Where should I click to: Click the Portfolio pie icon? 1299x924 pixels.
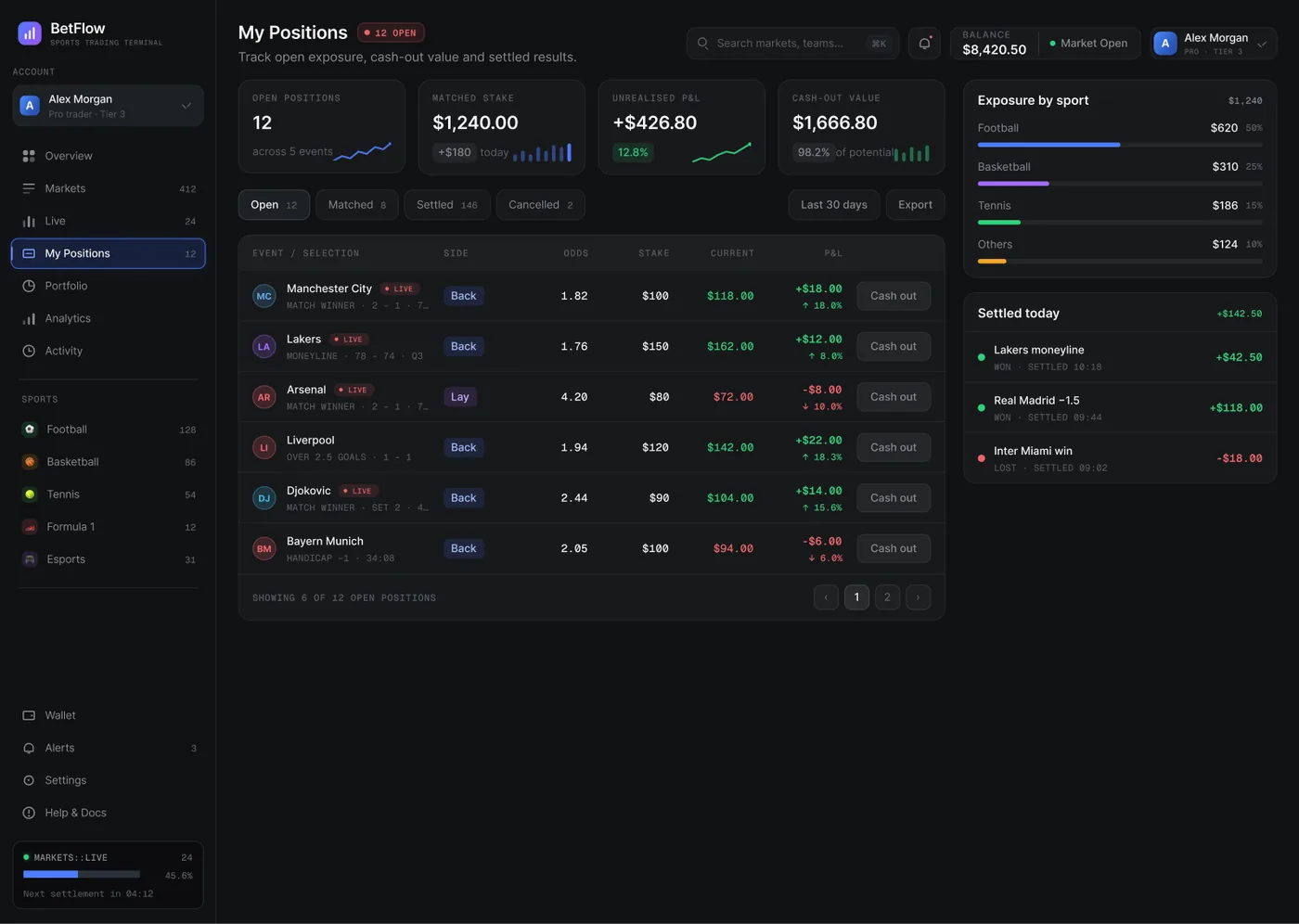coord(29,286)
